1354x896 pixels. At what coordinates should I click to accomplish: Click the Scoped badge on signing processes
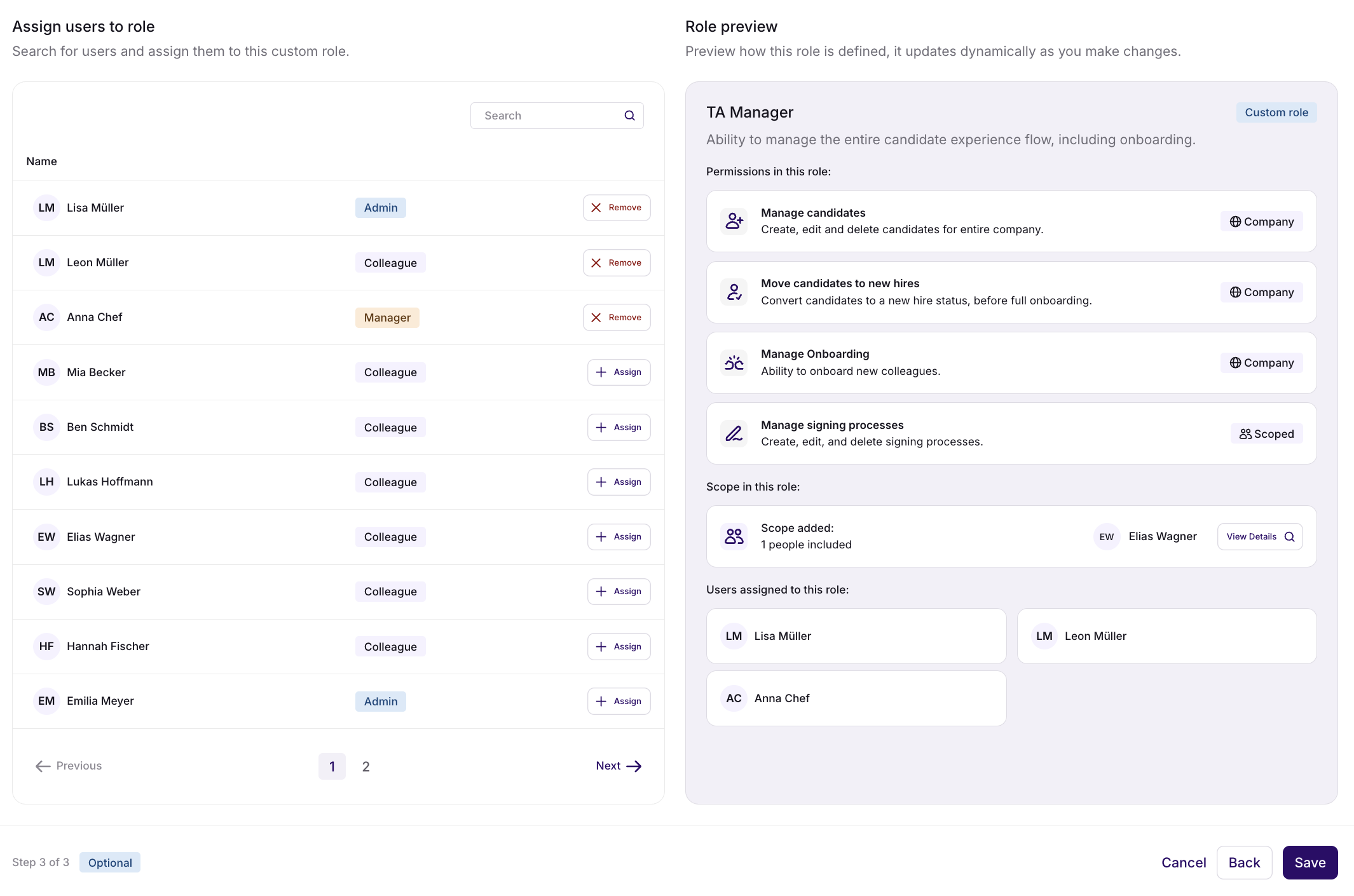point(1266,434)
